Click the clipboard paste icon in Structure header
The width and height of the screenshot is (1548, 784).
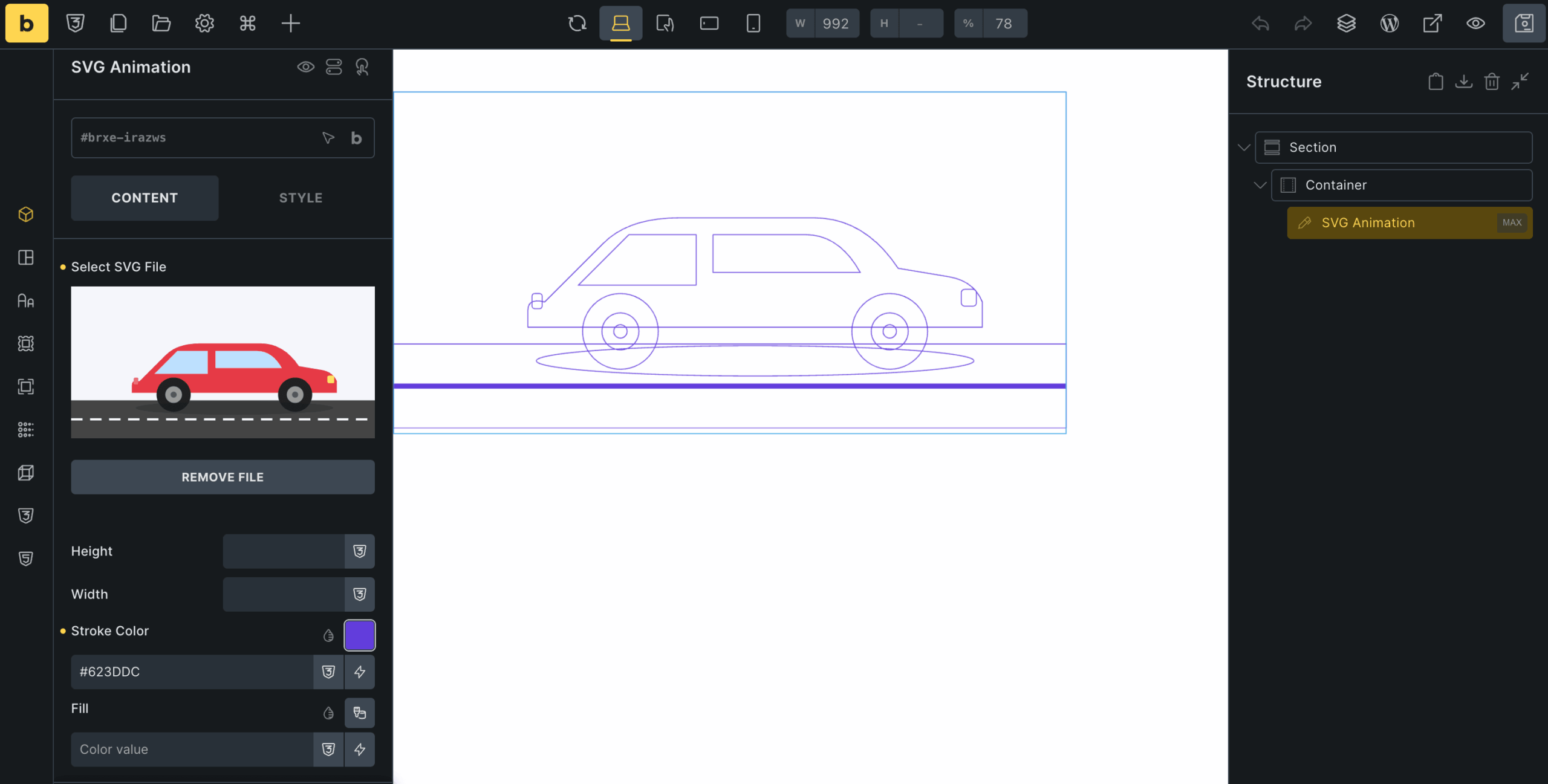(1436, 82)
